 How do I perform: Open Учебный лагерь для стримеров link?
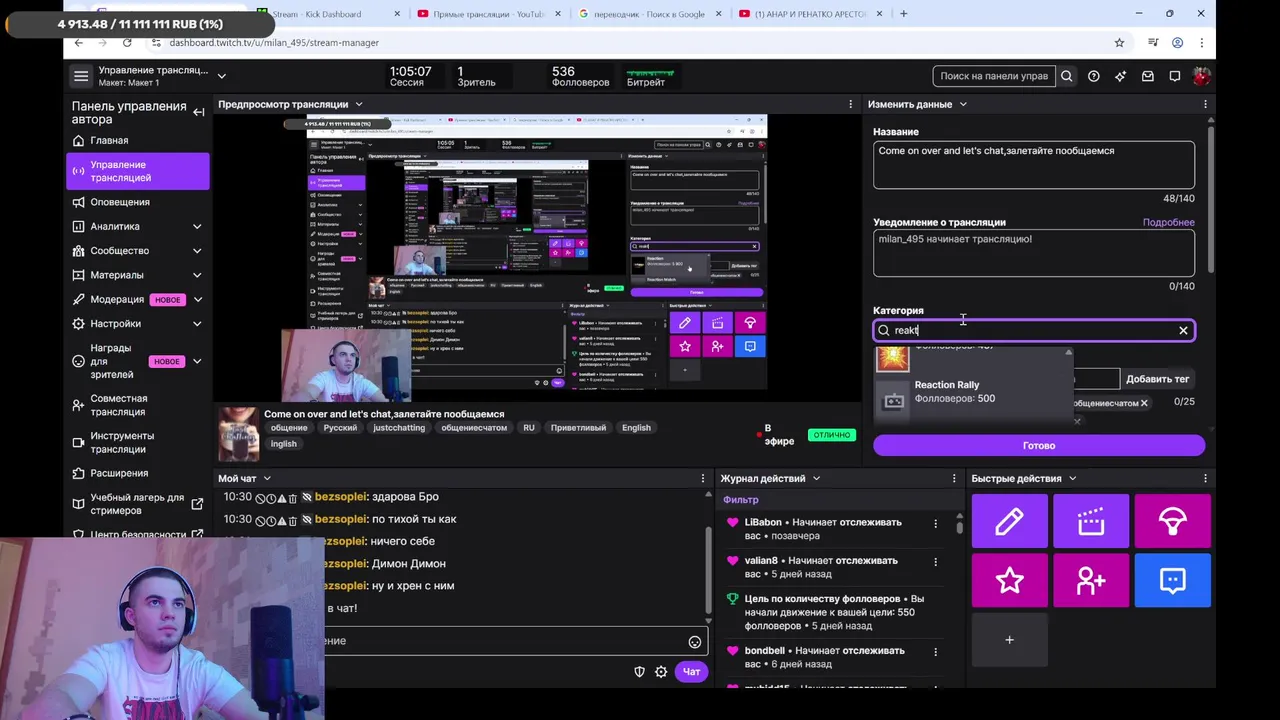[138, 504]
